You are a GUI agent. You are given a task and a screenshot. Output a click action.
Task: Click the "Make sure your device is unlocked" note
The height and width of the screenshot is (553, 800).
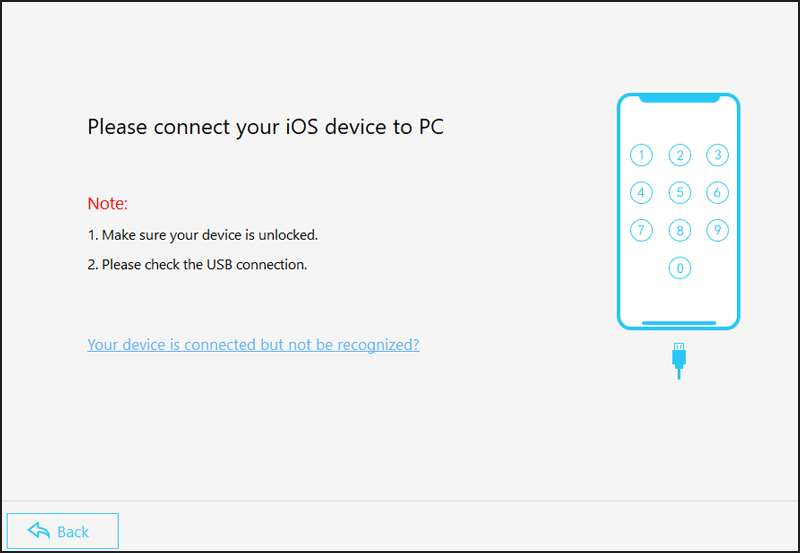[x=203, y=235]
